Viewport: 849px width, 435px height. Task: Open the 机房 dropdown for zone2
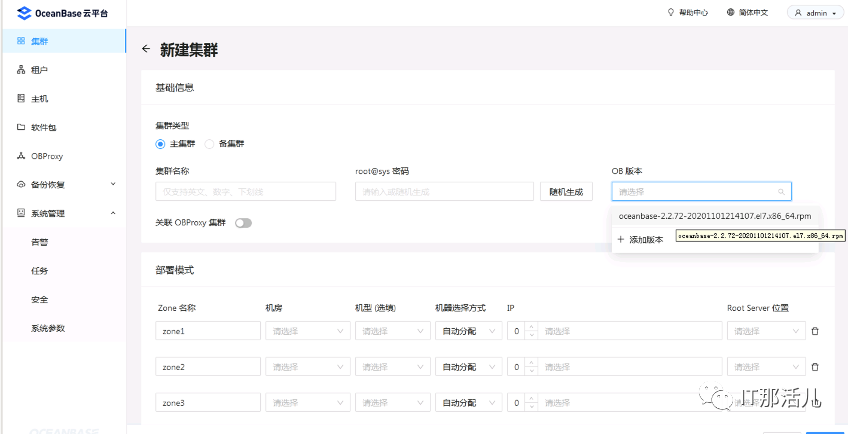pyautogui.click(x=308, y=367)
